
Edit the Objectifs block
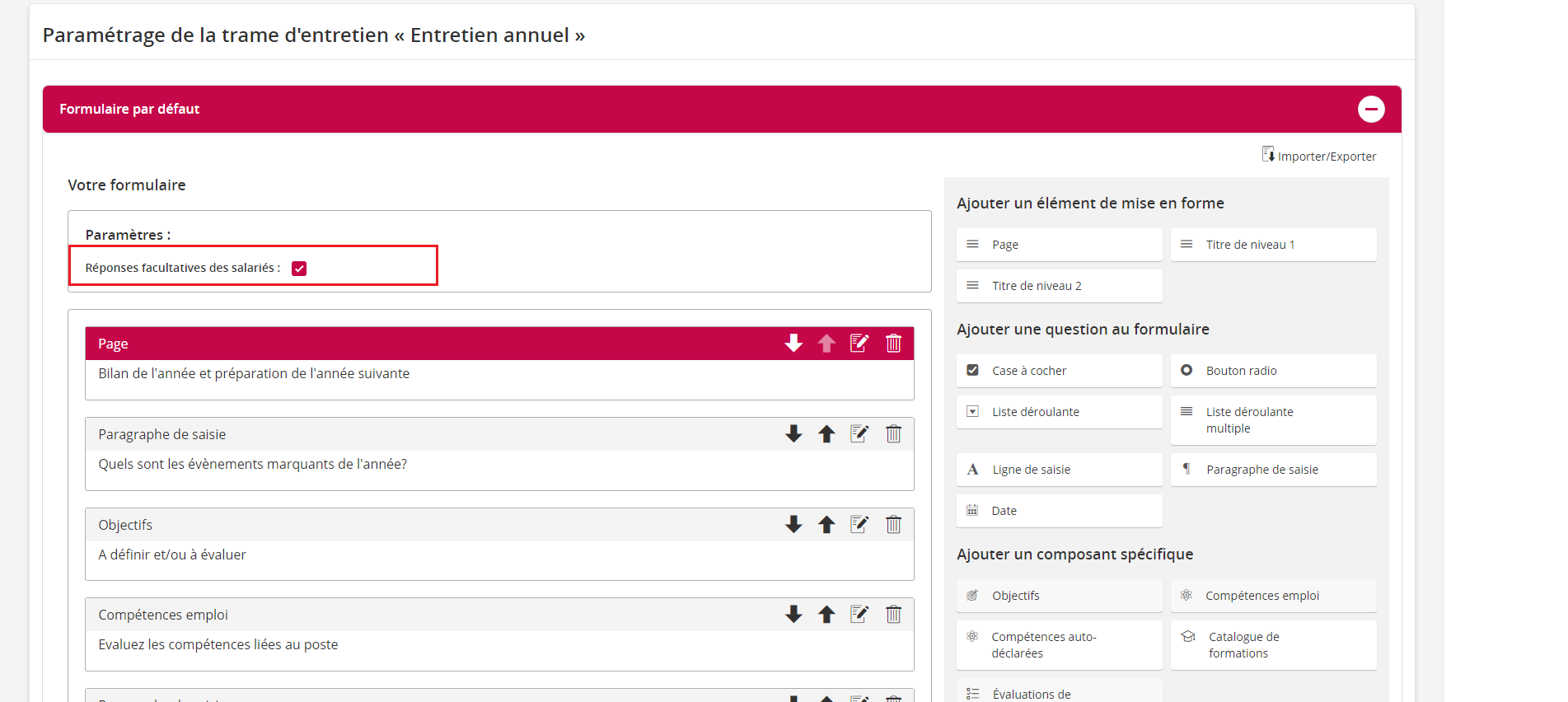859,525
